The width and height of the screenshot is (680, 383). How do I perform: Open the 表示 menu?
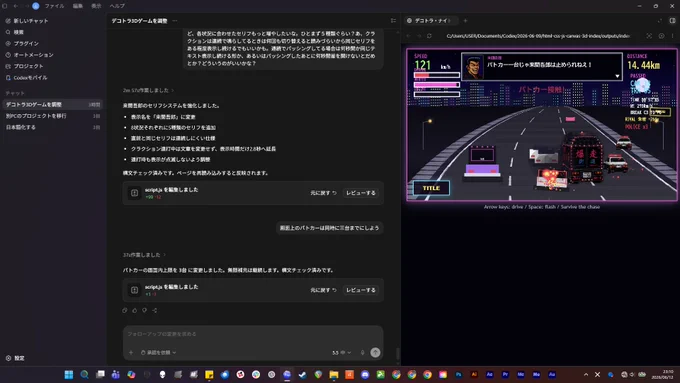[96, 6]
